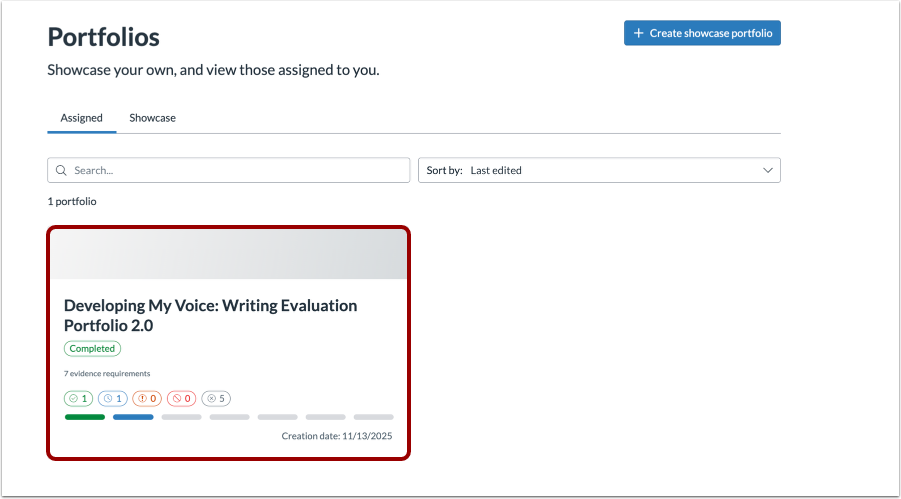Open the Developing My Voice portfolio title
The image size is (901, 499).
210,315
